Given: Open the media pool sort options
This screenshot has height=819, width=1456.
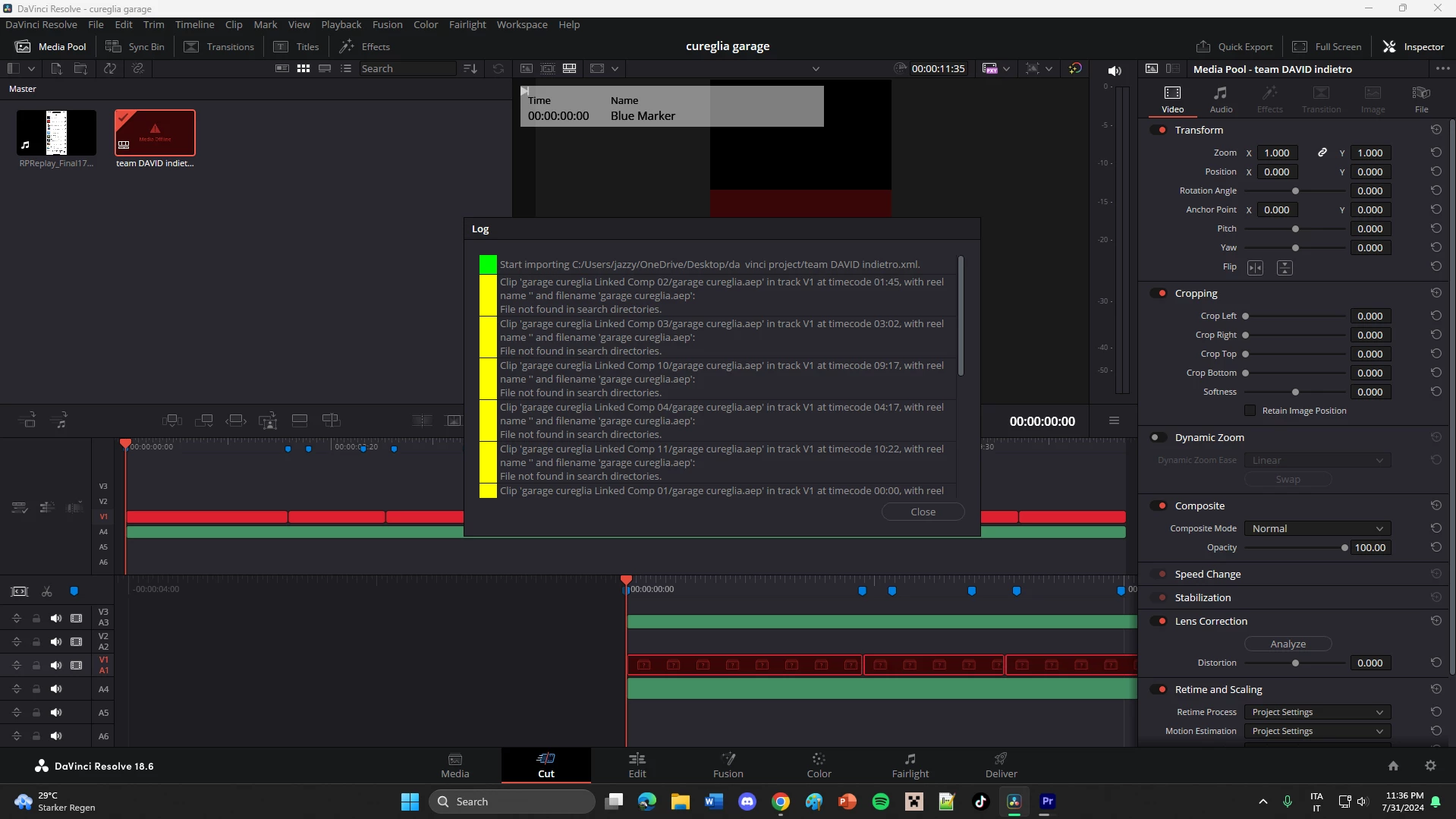Looking at the screenshot, I should point(470,68).
